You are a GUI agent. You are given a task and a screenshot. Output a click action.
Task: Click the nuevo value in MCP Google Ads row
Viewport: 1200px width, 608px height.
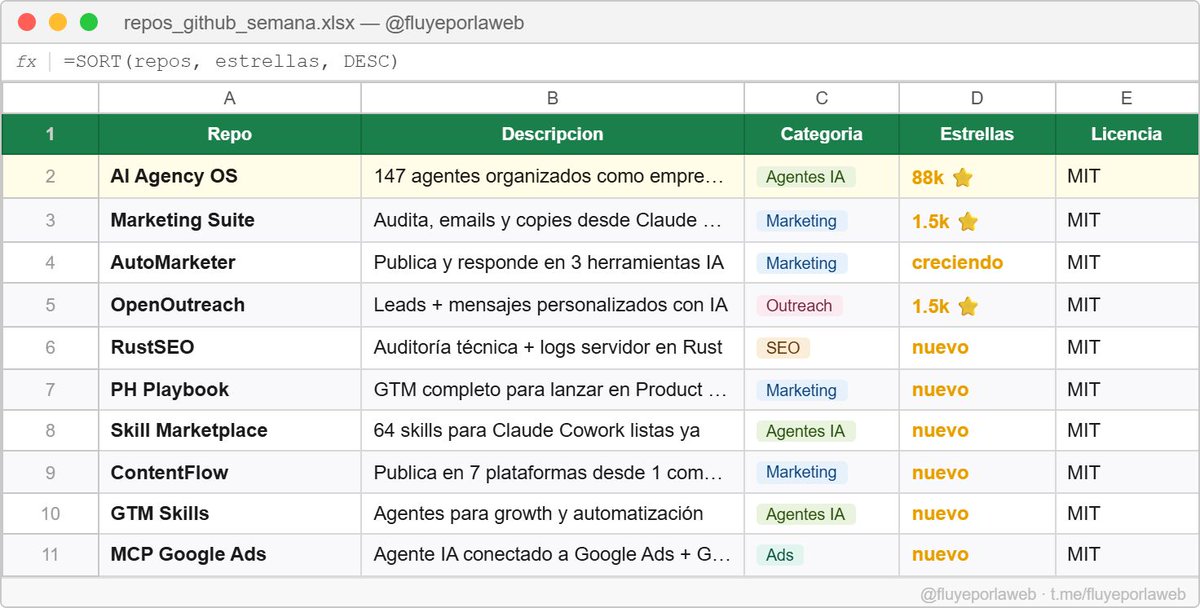coord(940,555)
